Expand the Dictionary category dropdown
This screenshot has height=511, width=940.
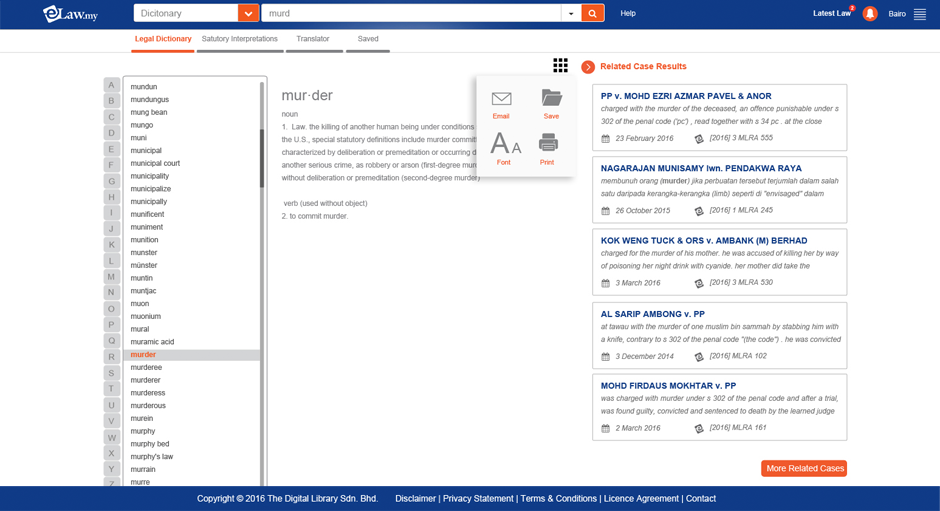tap(248, 13)
